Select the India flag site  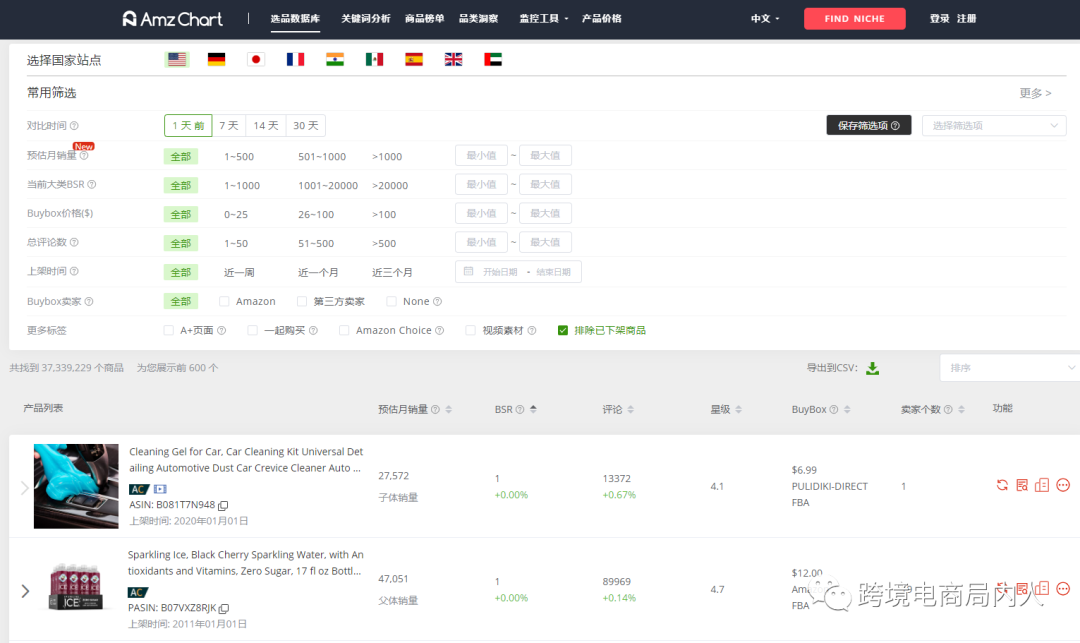click(335, 60)
